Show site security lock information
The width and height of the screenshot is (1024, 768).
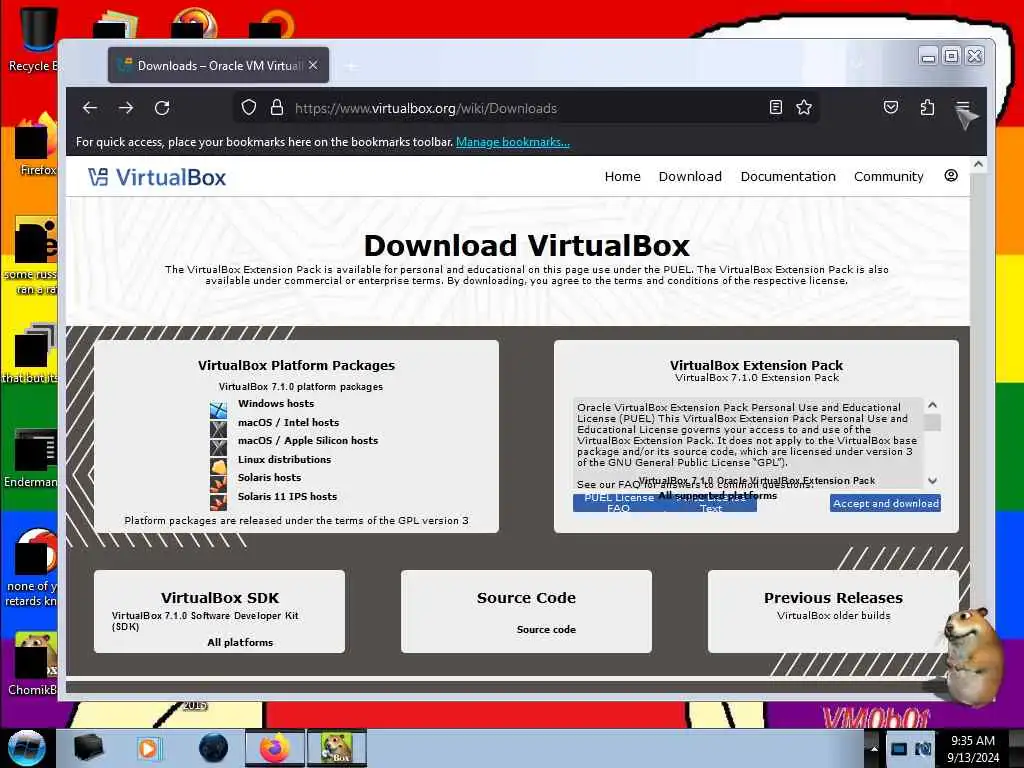(x=277, y=108)
